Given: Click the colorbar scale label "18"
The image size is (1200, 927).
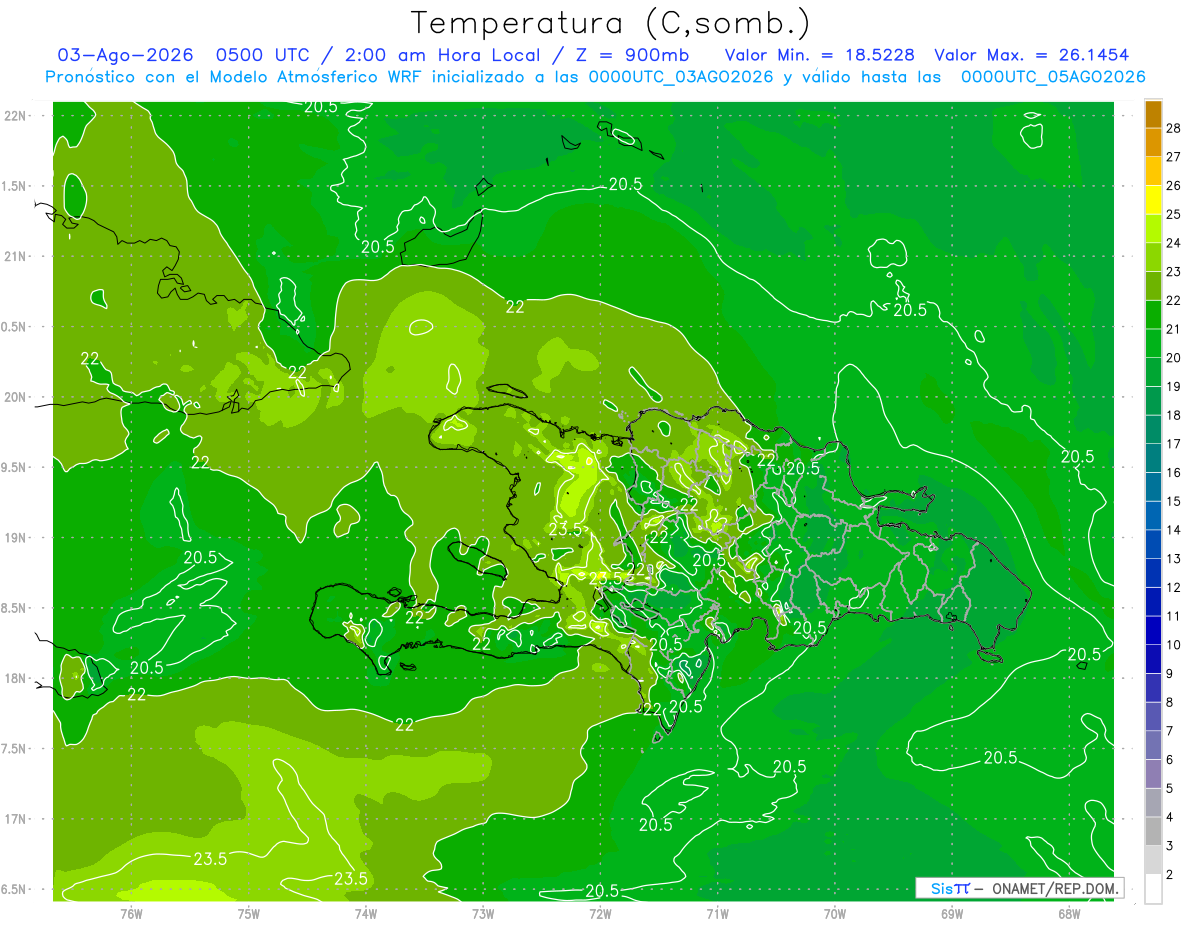Looking at the screenshot, I should coord(1174,415).
